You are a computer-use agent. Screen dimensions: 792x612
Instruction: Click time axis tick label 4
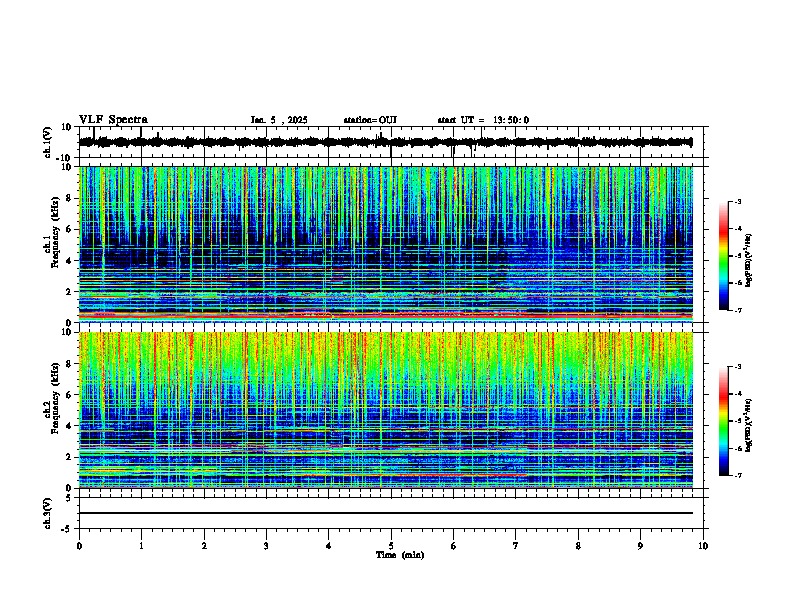tap(329, 546)
